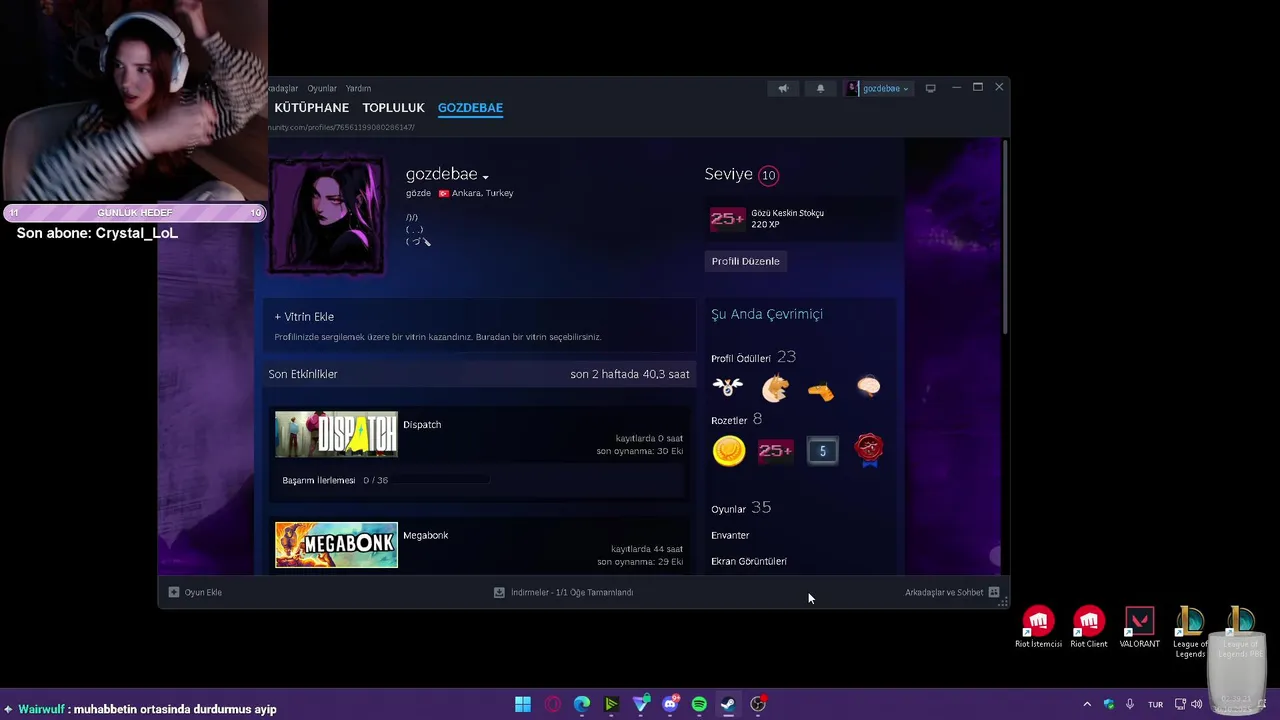Select the GOZDEBAE tab
1280x720 pixels.
(470, 108)
